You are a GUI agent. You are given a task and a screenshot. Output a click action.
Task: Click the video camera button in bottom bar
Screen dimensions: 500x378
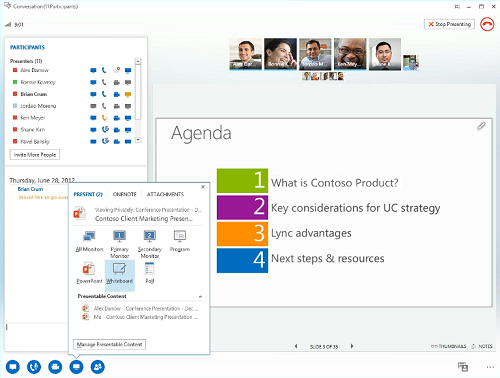55,367
